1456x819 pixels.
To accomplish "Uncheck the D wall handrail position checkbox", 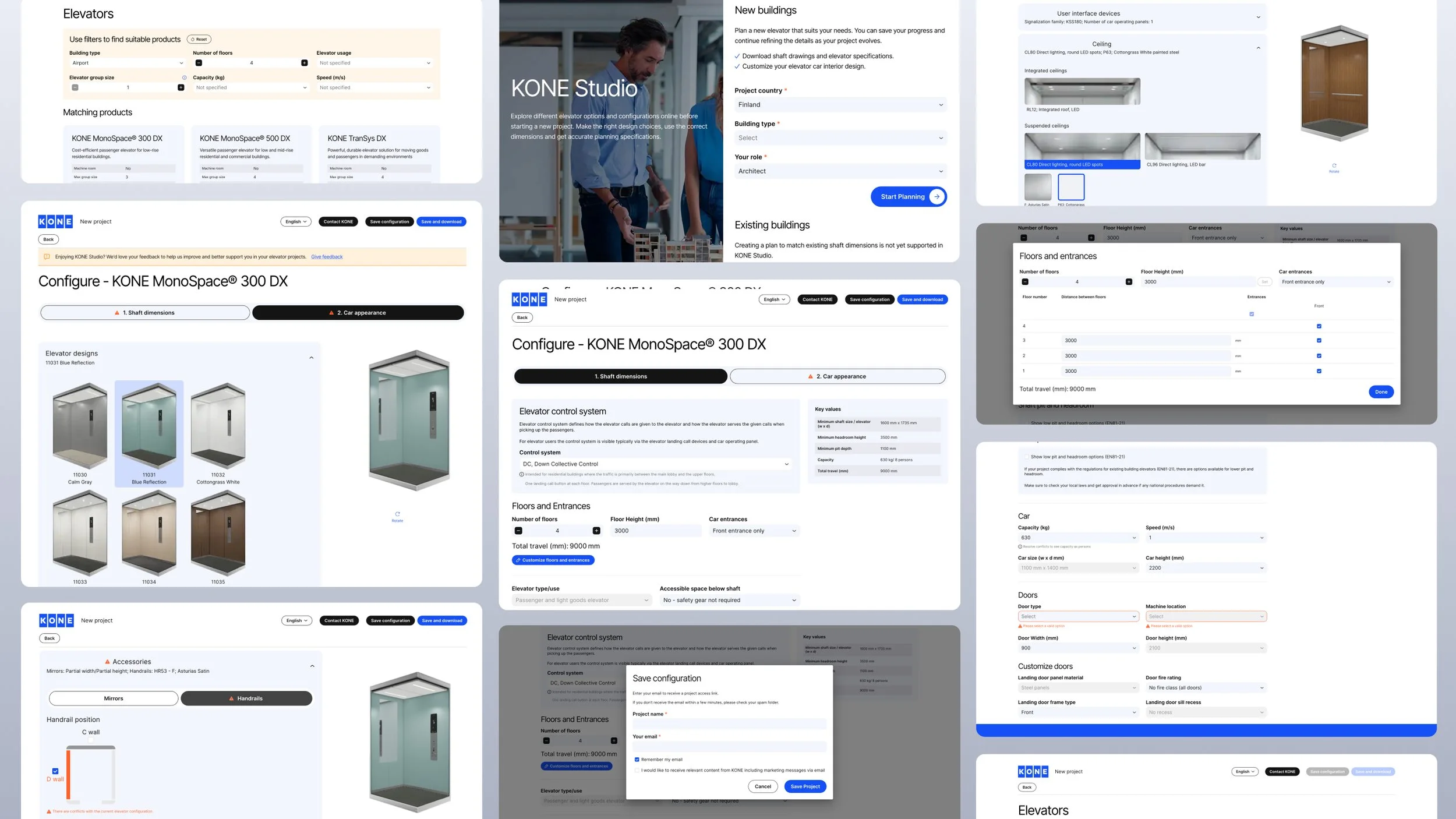I will click(55, 771).
